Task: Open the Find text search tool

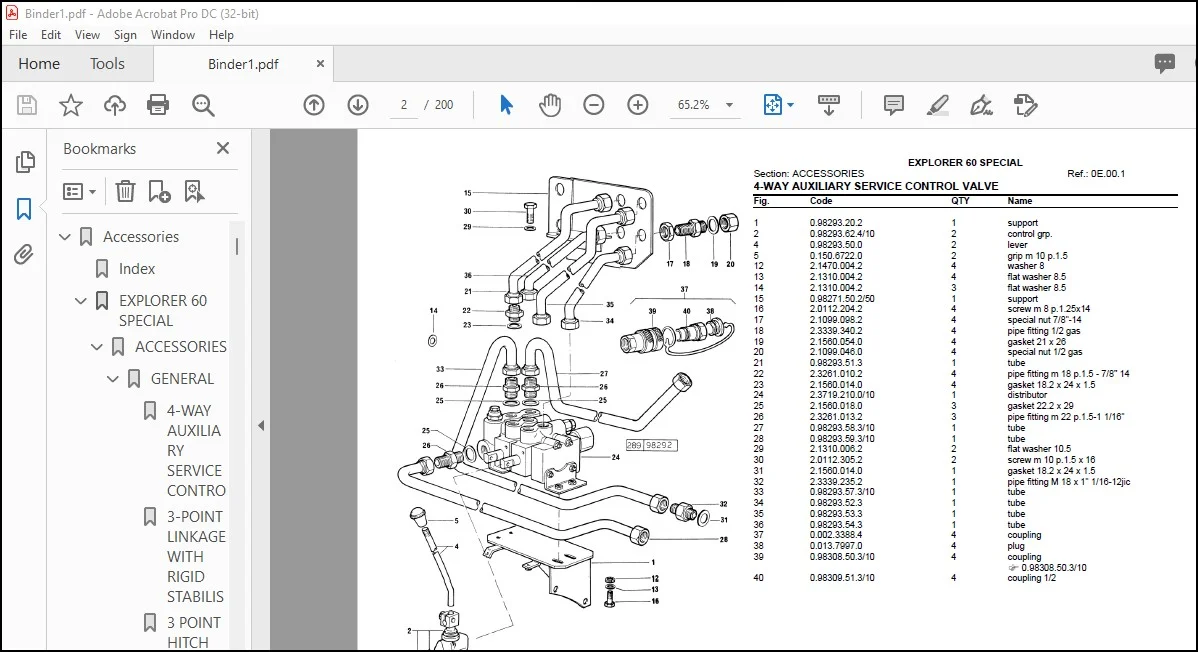Action: [203, 105]
